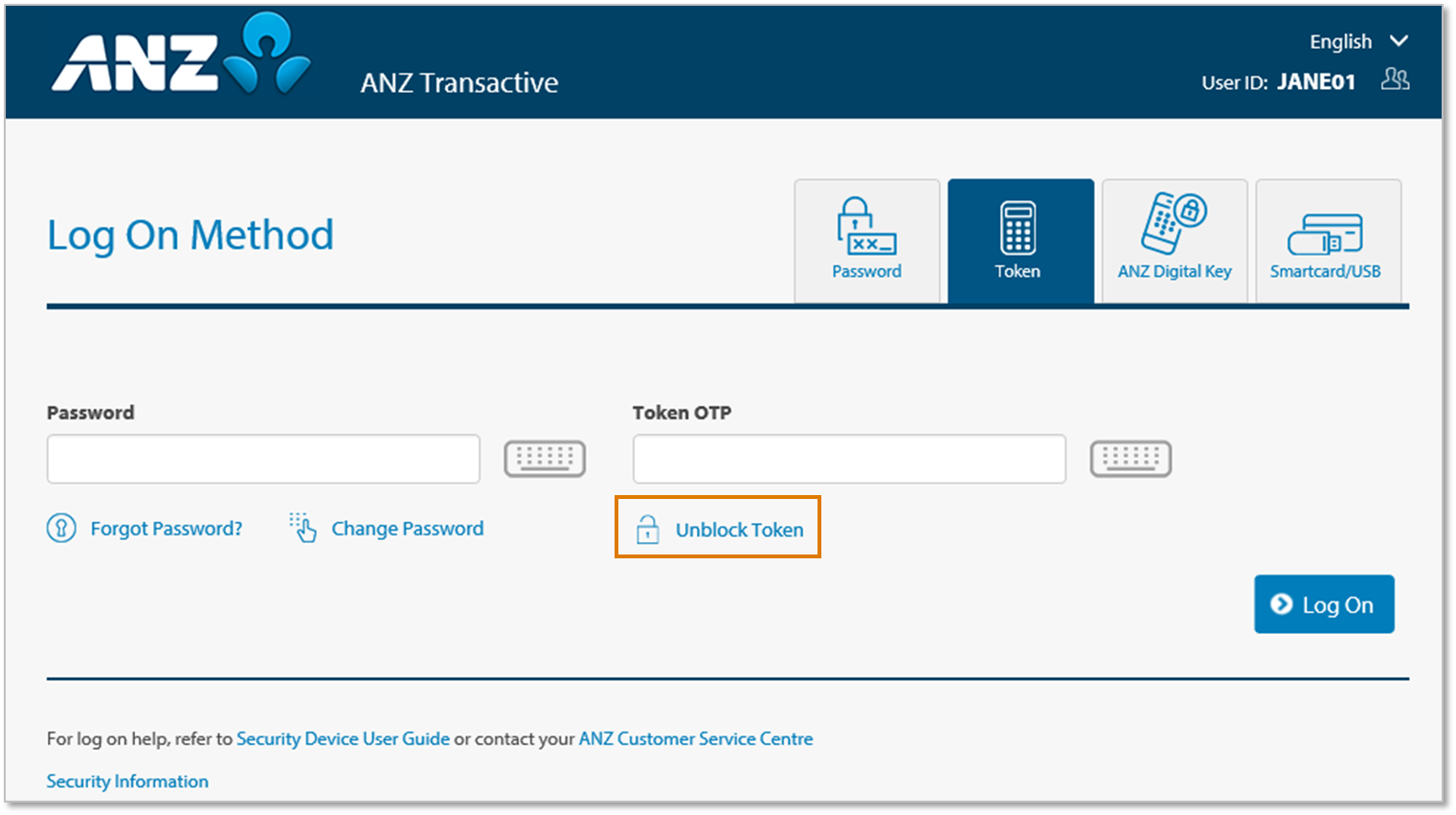Click the ANZ logo in header

[181, 54]
